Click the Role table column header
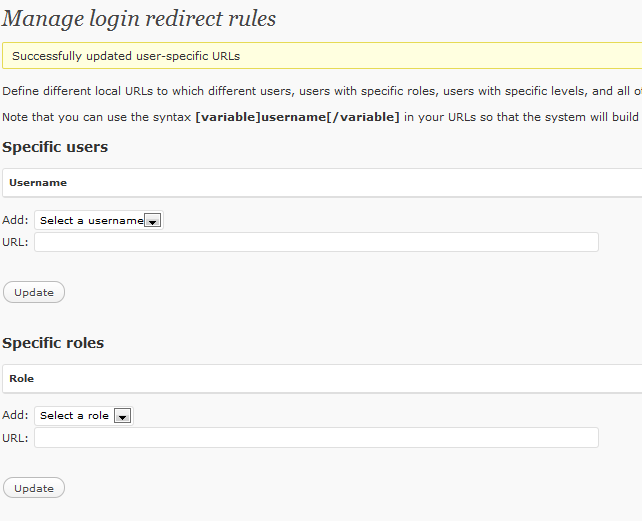This screenshot has height=521, width=642. coord(22,378)
